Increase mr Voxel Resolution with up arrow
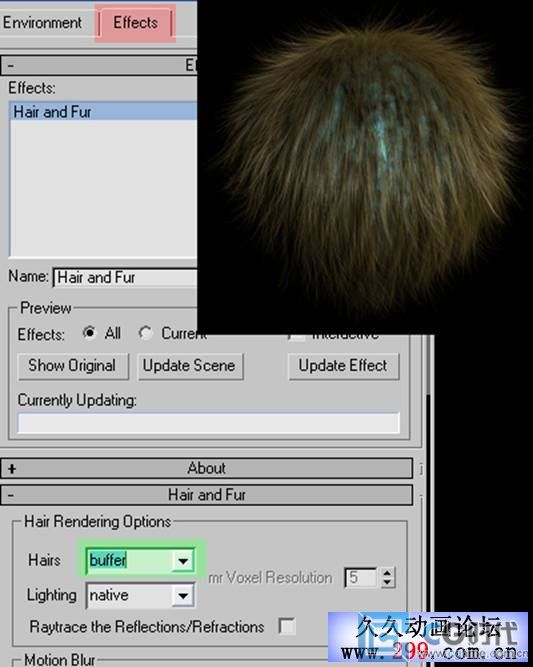This screenshot has width=533, height=667. tap(387, 573)
